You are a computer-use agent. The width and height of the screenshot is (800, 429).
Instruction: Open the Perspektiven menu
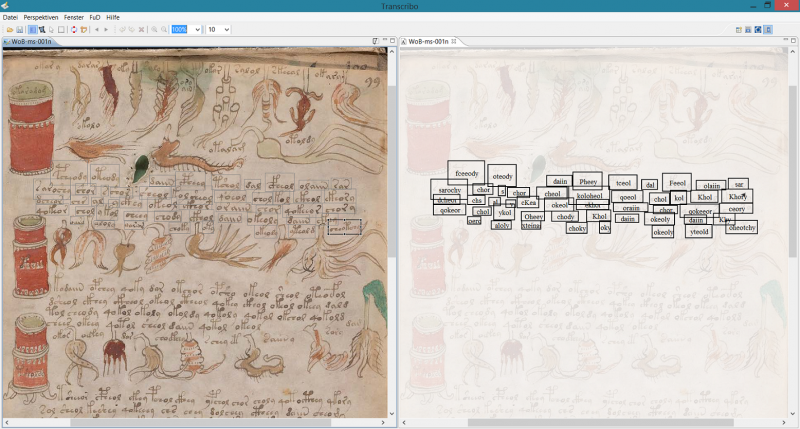pyautogui.click(x=41, y=17)
